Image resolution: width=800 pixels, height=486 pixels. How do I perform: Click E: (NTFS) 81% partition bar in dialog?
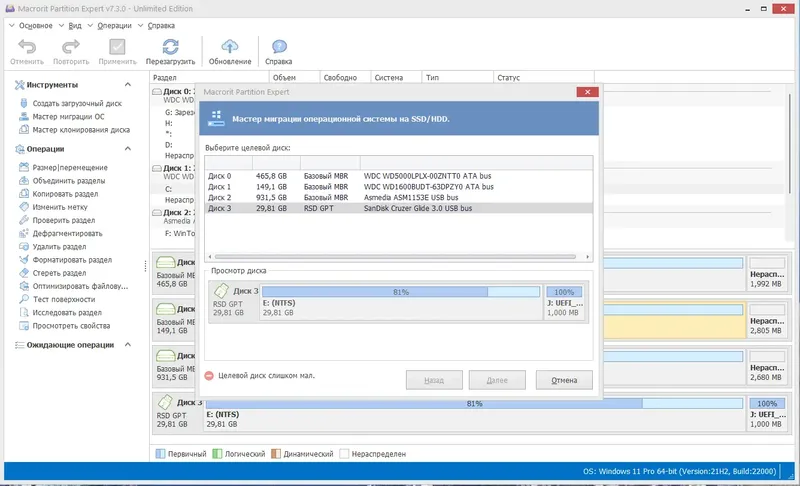401,292
